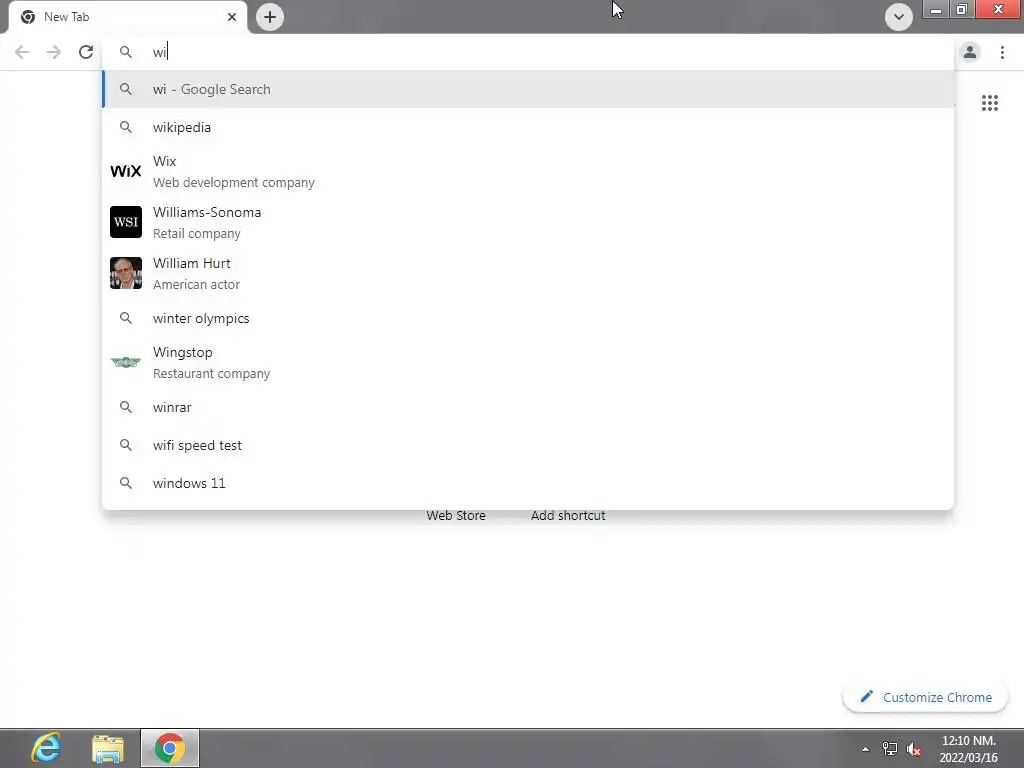Image resolution: width=1024 pixels, height=768 pixels.
Task: Click the Wingstop logo icon
Action: pos(125,362)
